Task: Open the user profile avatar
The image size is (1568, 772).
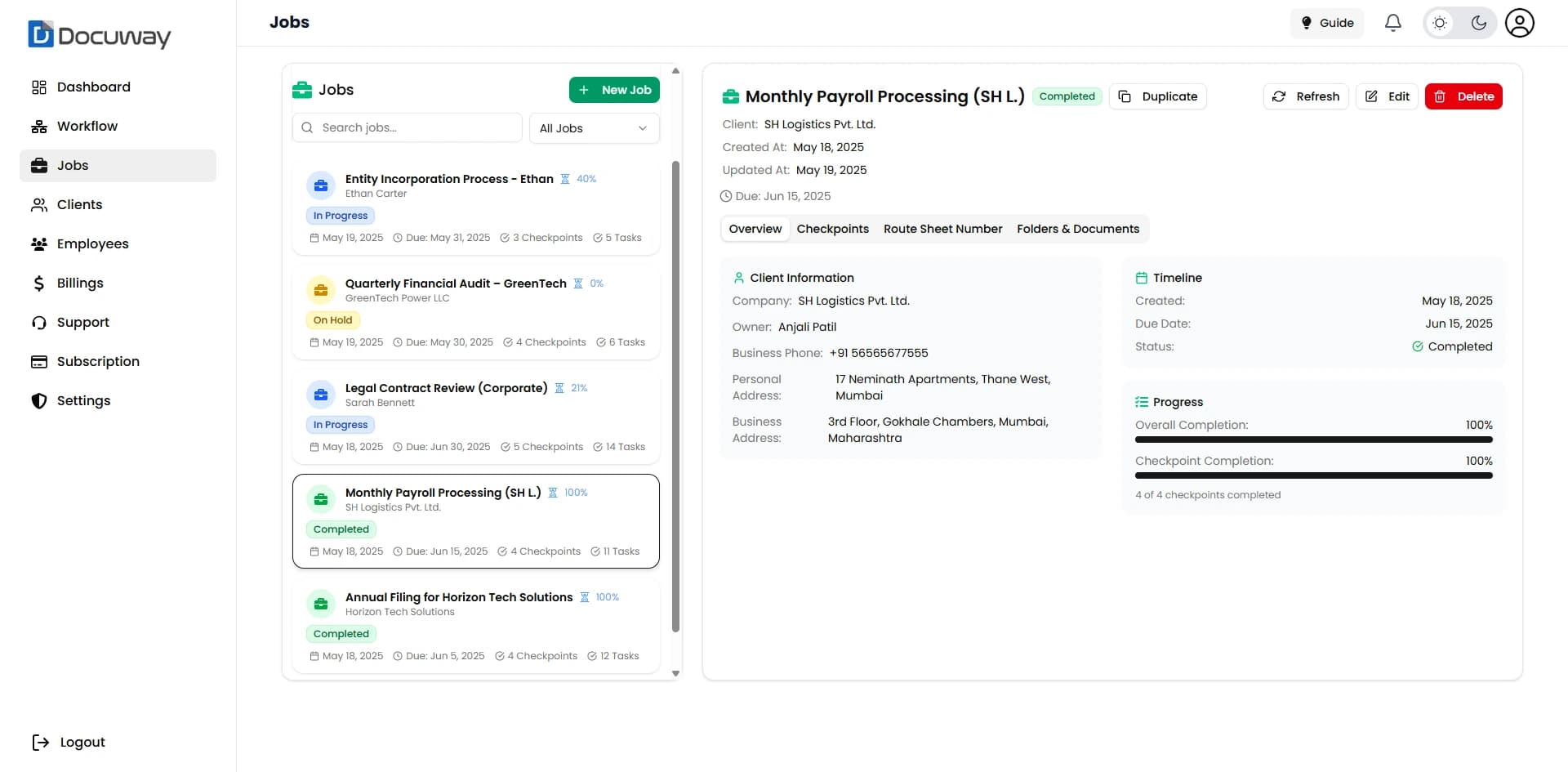Action: click(1520, 23)
